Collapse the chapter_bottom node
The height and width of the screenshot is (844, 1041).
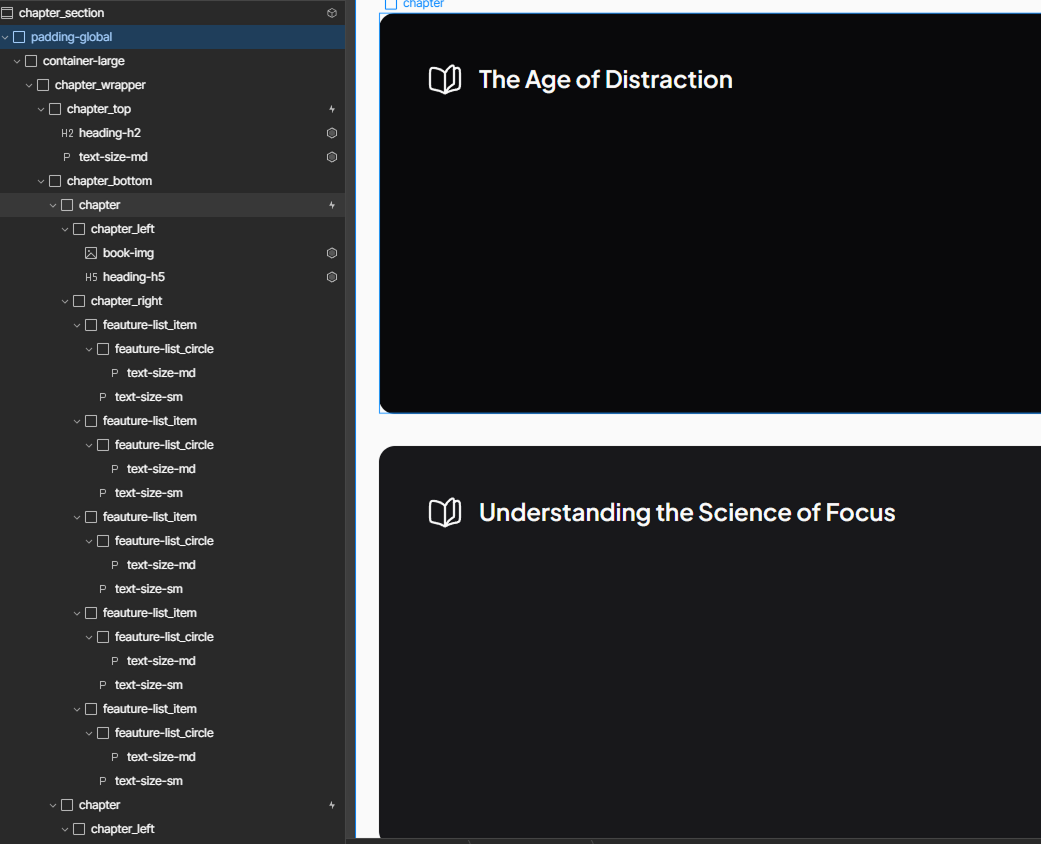[41, 181]
